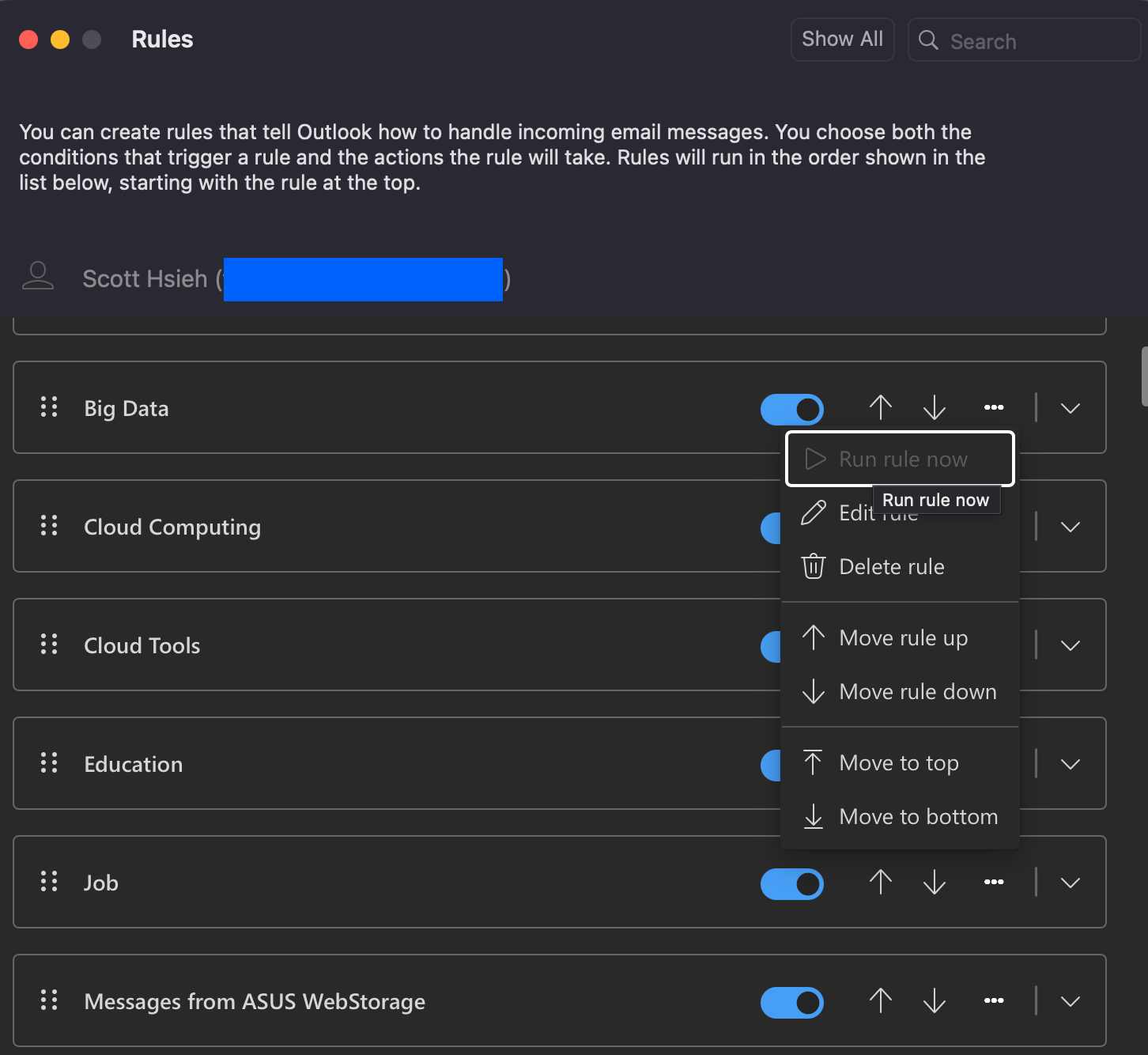
Task: Move Big Data rule down with arrow icon
Action: pyautogui.click(x=934, y=407)
